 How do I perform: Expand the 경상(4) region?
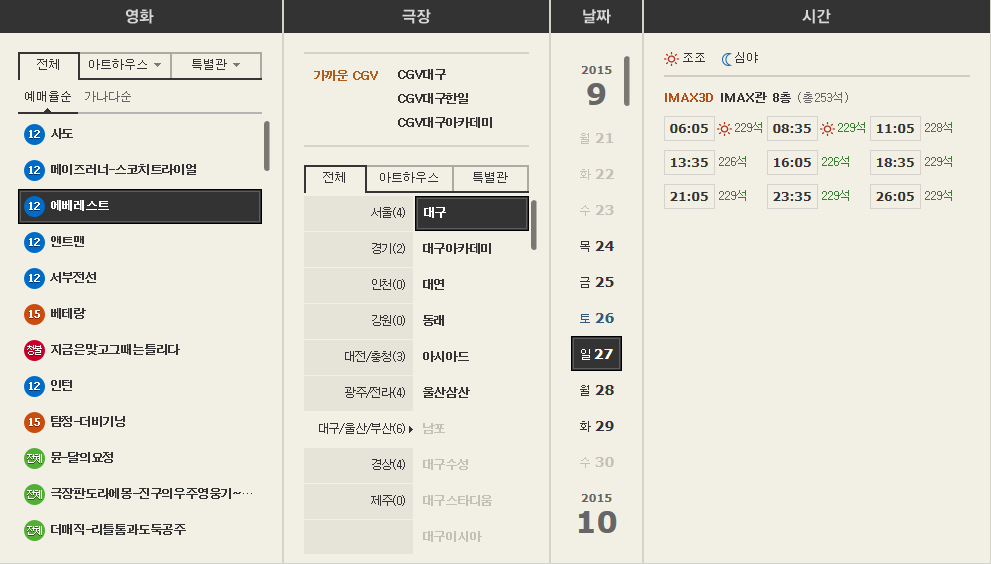click(358, 465)
